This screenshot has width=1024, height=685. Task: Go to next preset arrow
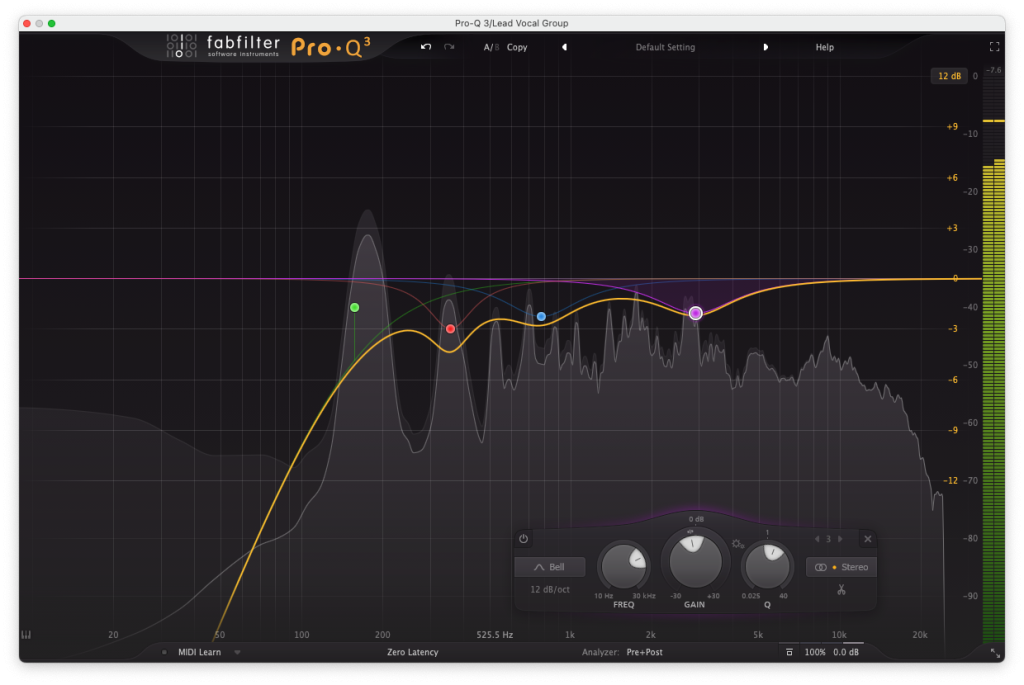click(x=765, y=47)
